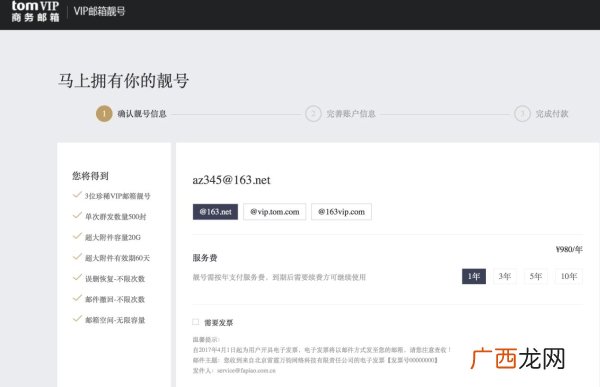
Task: Click the 完善账户信息 step label
Action: [351, 114]
